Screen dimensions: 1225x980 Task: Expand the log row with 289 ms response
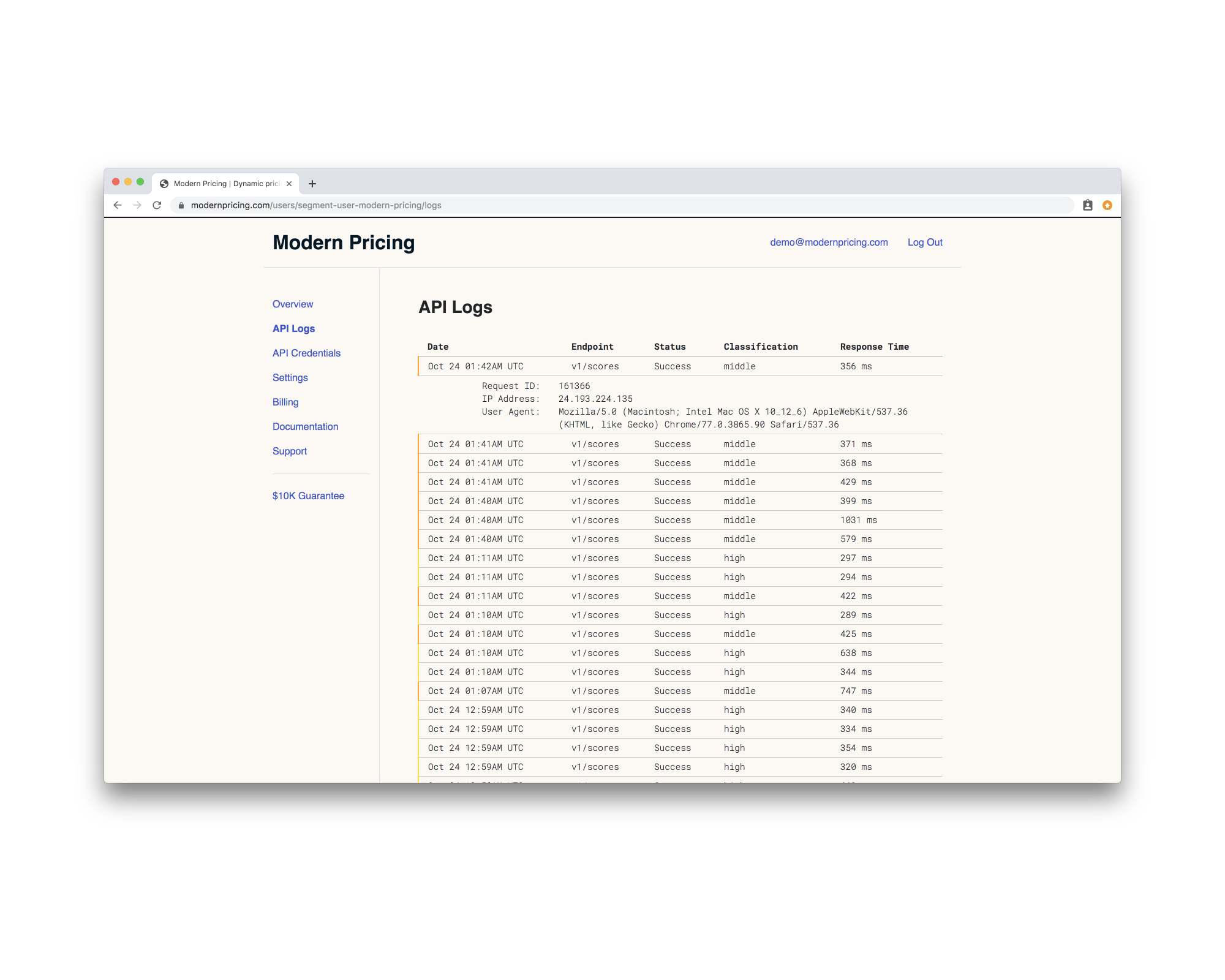[680, 615]
